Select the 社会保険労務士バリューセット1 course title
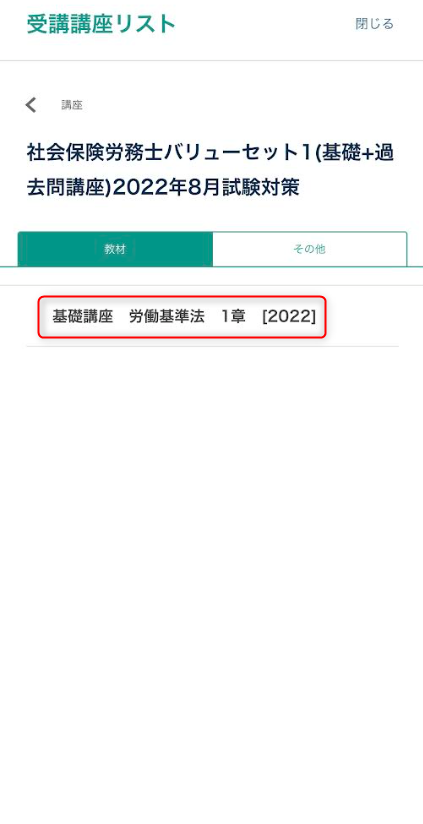The height and width of the screenshot is (824, 423). pos(211,170)
